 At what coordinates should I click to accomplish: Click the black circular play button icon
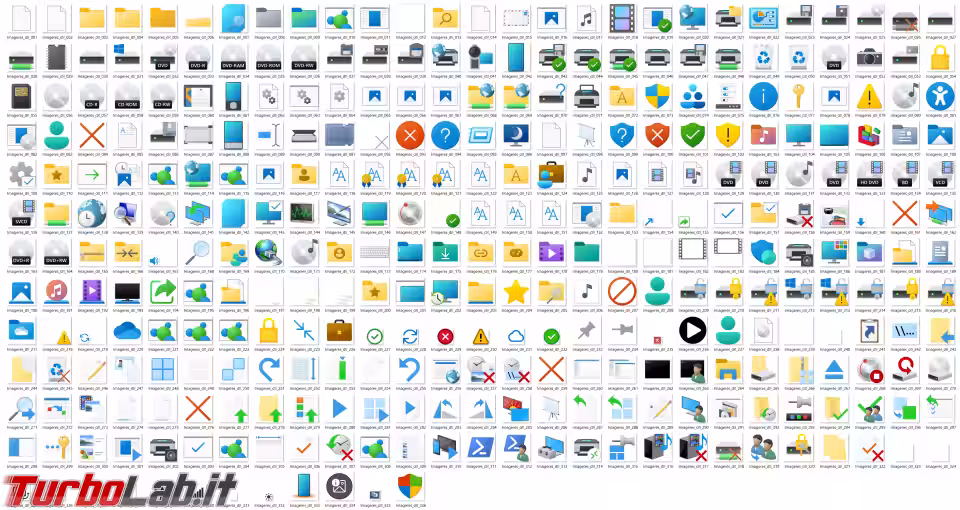(x=692, y=331)
